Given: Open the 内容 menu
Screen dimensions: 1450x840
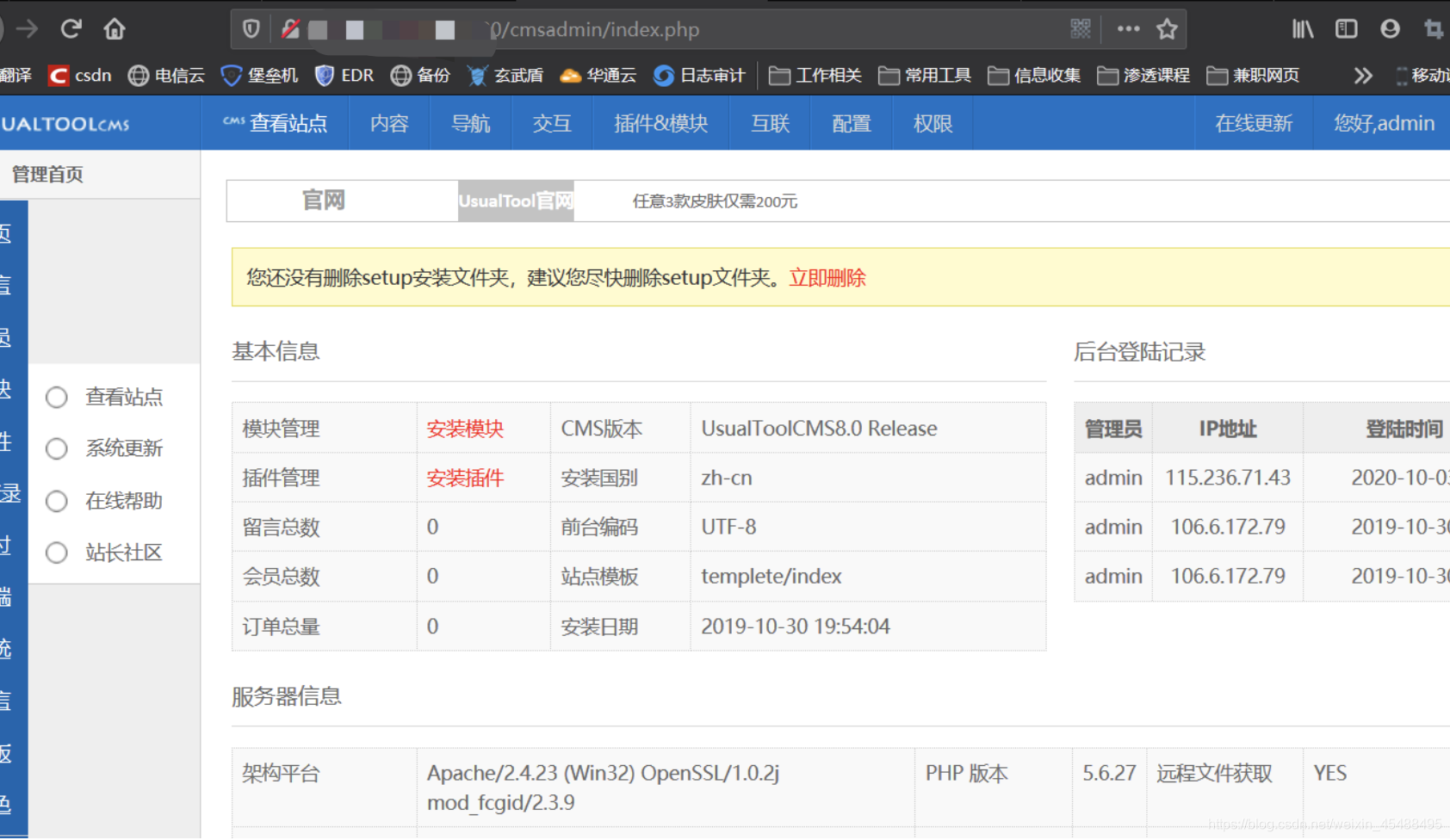Looking at the screenshot, I should click(389, 124).
